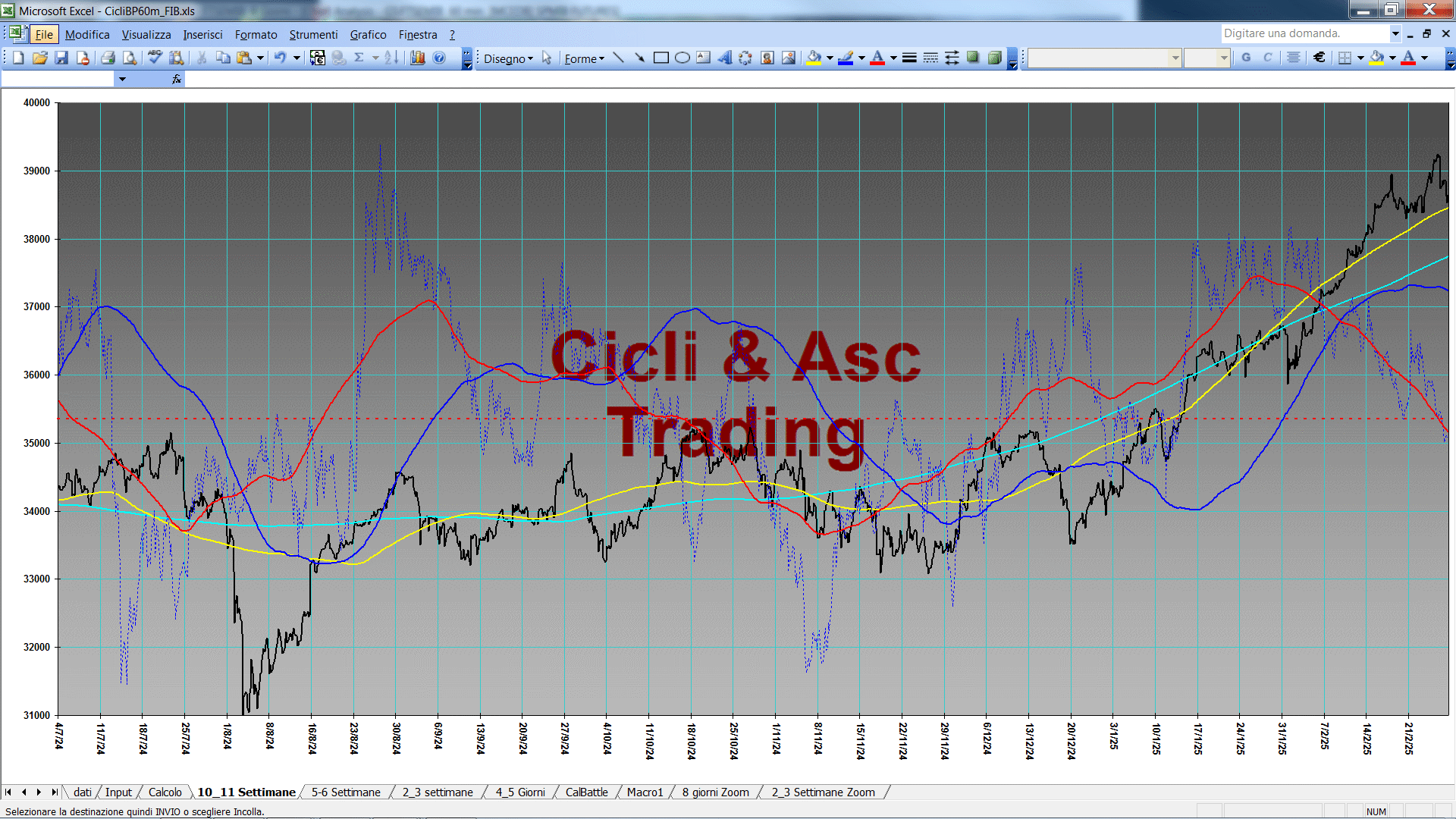Click the New workbook icon
The image size is (1456, 819).
[18, 58]
